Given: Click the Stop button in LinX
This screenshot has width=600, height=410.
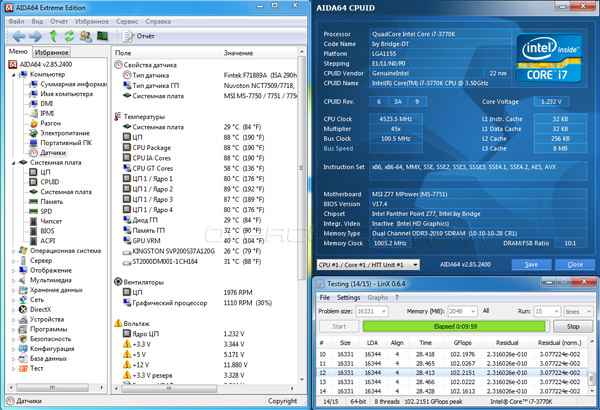Looking at the screenshot, I should (x=573, y=327).
